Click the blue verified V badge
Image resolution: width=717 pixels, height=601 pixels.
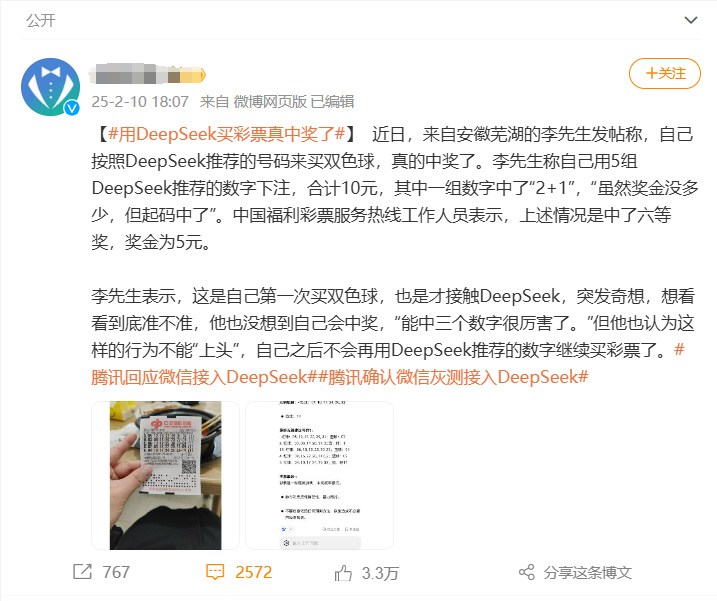coord(72,108)
